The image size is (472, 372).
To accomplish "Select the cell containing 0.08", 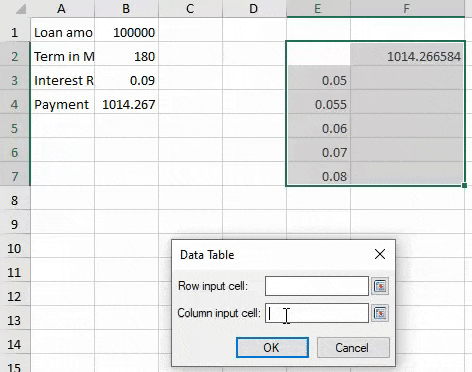I will (318, 176).
